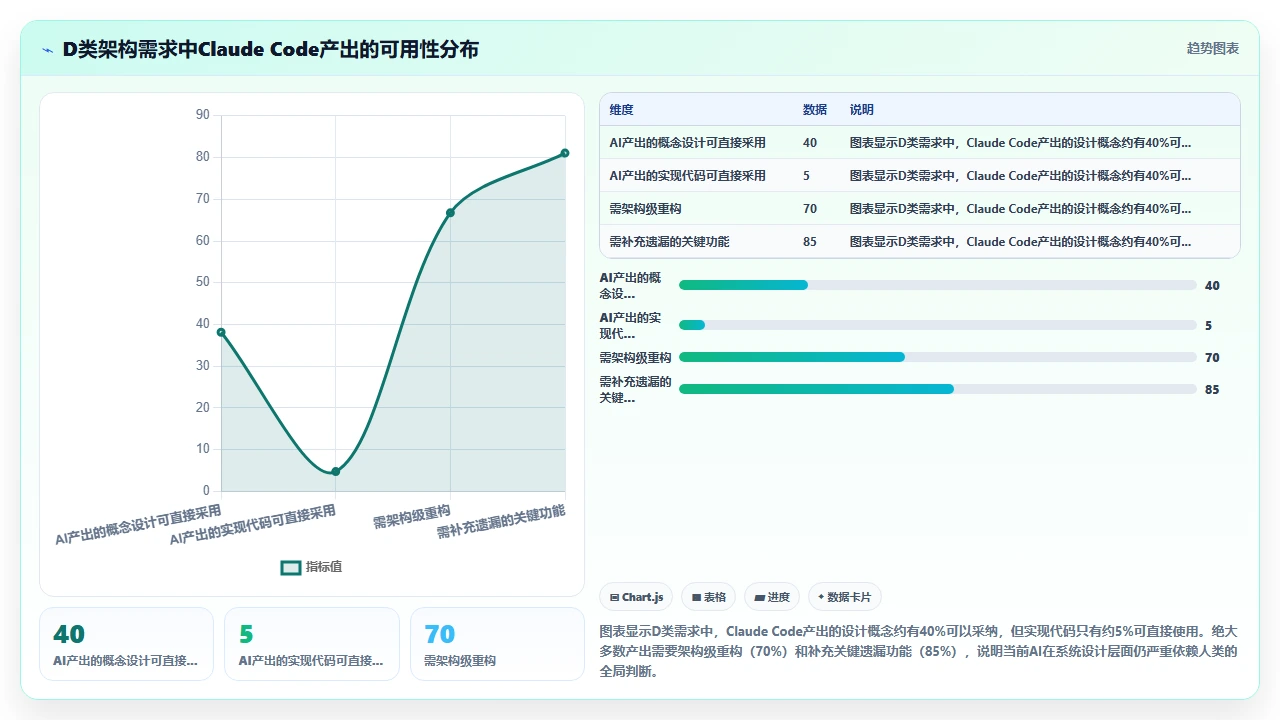Screen dimensions: 1280x720
Task: Open the data card showing 5
Action: click(x=312, y=644)
